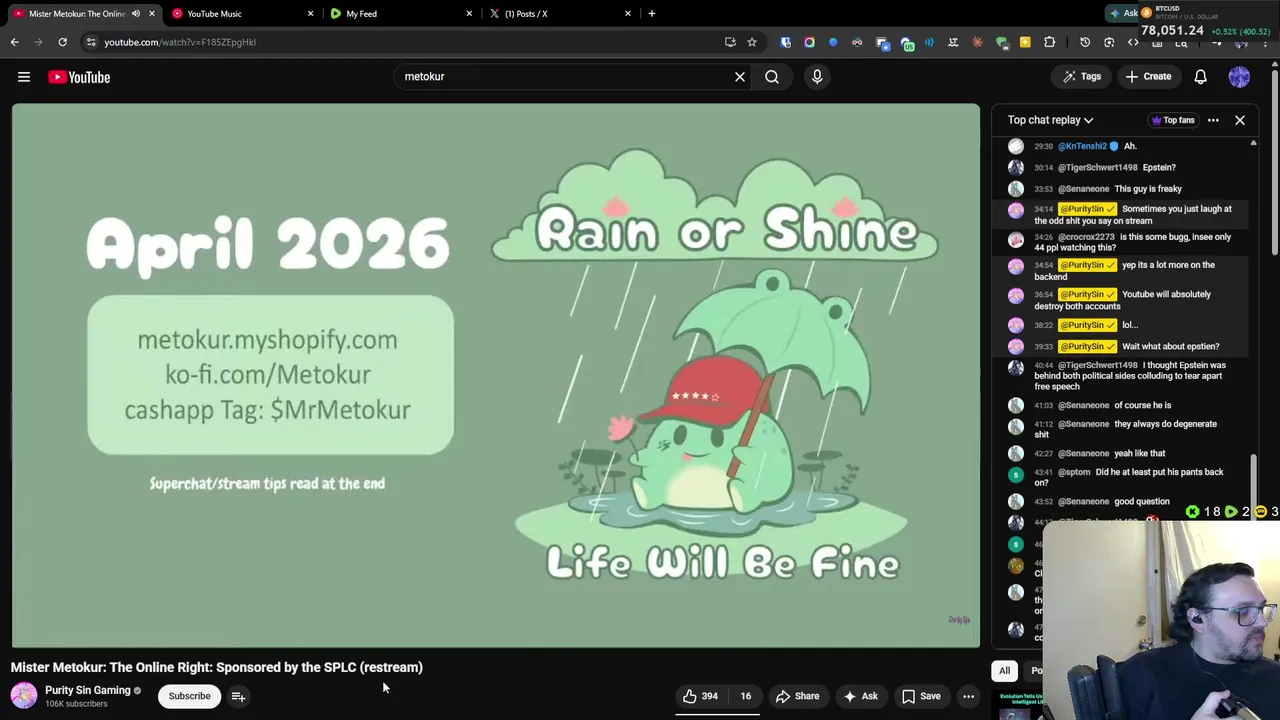Open Purity Sin Gaming channel avatar
The image size is (1280, 720).
click(24, 696)
